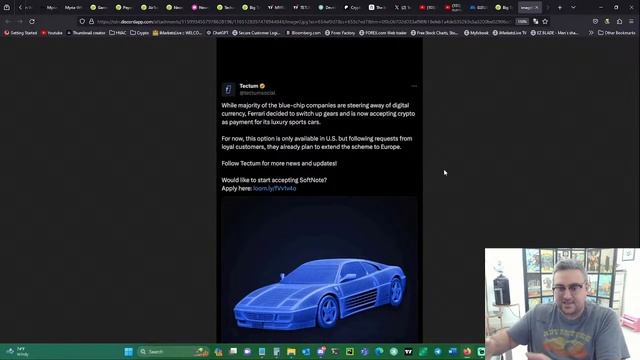This screenshot has height=360, width=640.
Task: Open the Tectum profile name in the tweet
Action: pyautogui.click(x=249, y=86)
